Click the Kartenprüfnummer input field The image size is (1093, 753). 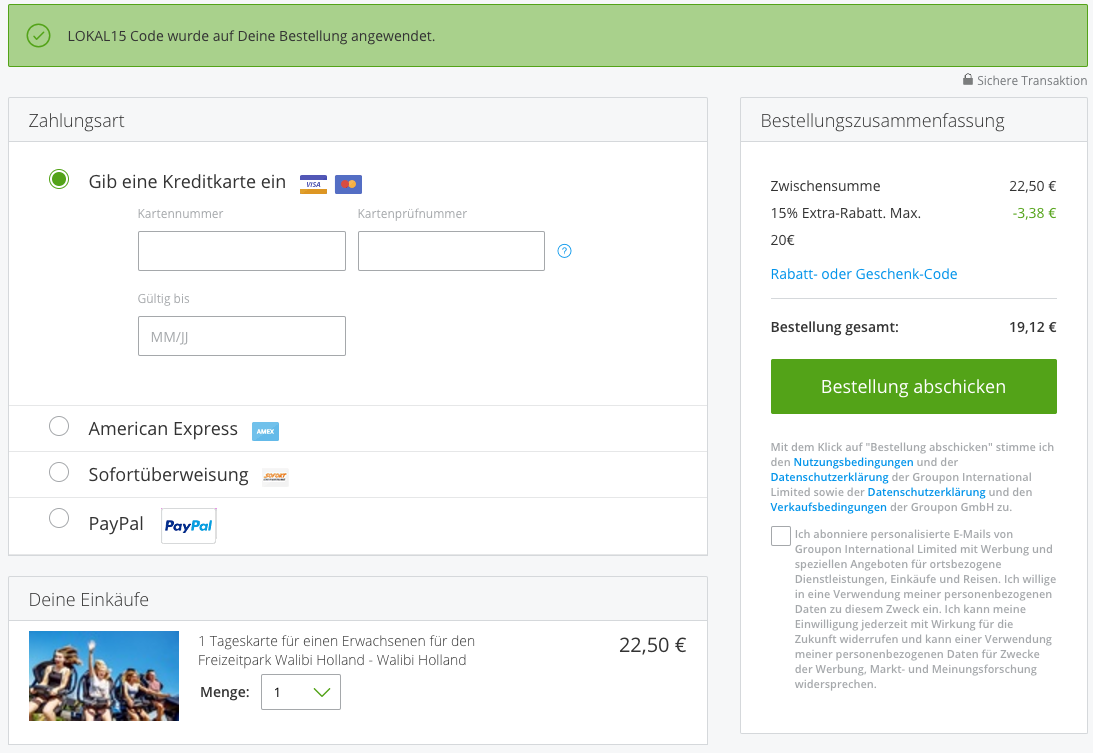point(451,251)
